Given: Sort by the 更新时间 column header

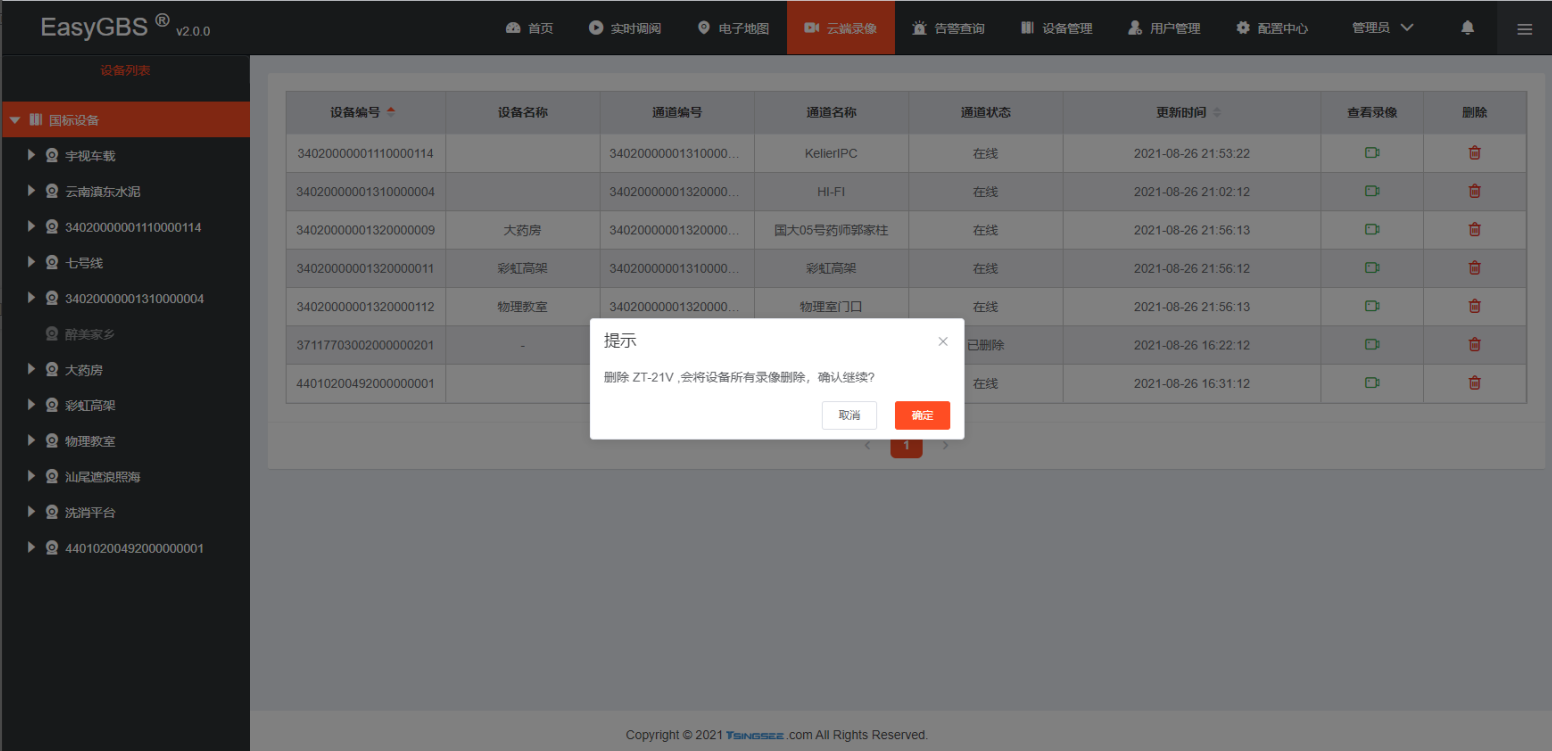Looking at the screenshot, I should click(1191, 112).
